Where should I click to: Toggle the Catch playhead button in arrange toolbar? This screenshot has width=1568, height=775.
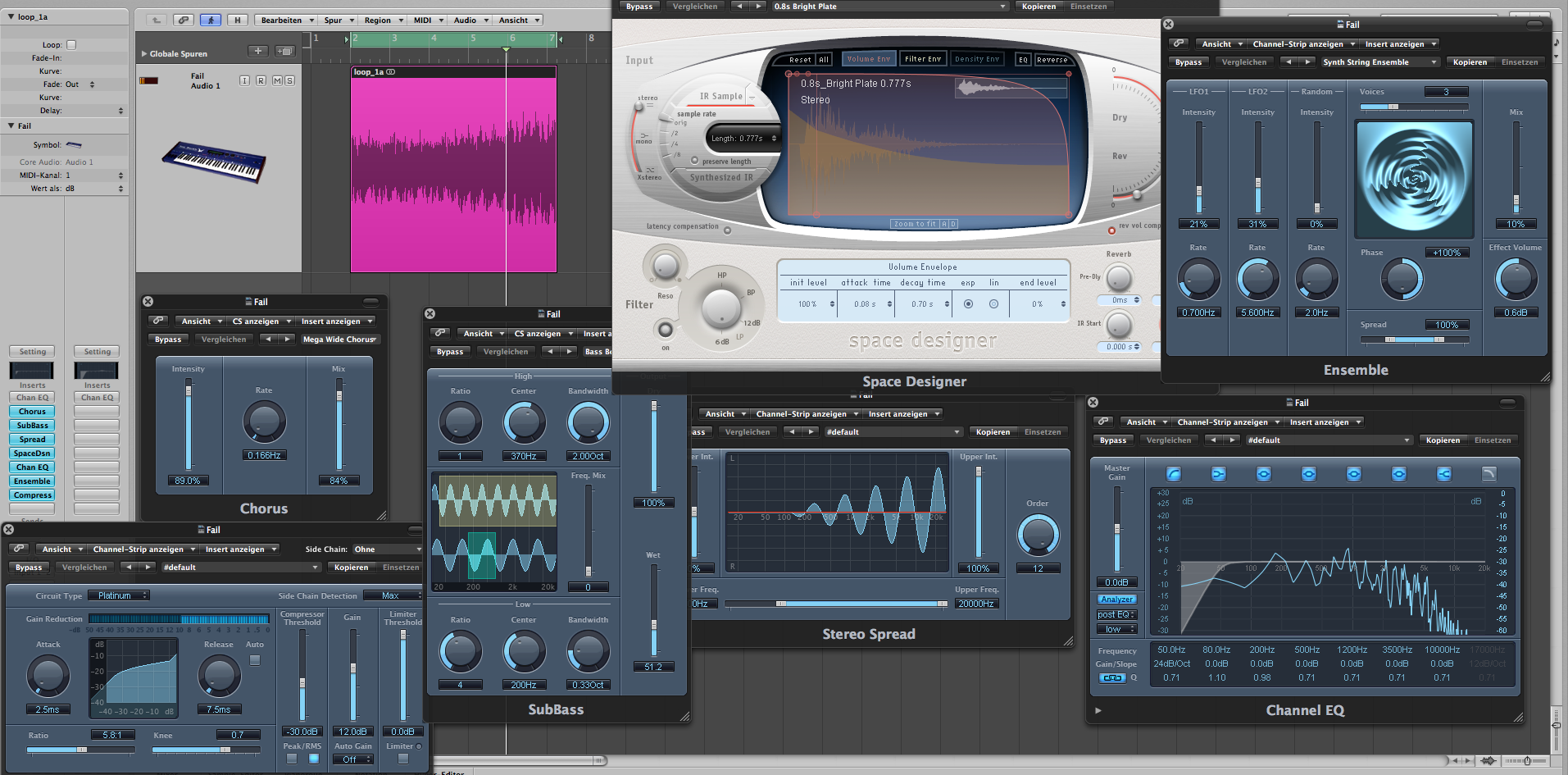pos(211,20)
